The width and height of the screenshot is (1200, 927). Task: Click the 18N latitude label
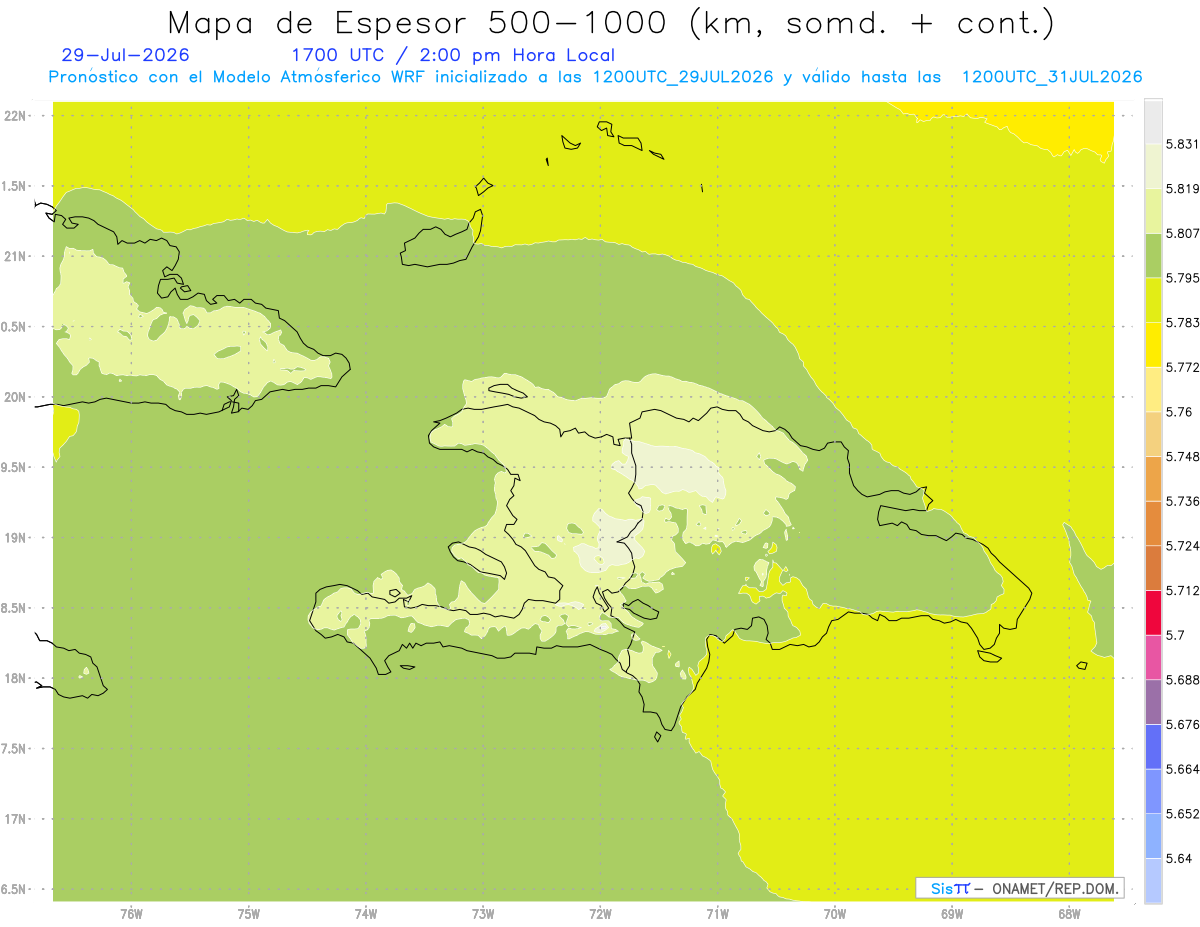pyautogui.click(x=16, y=679)
